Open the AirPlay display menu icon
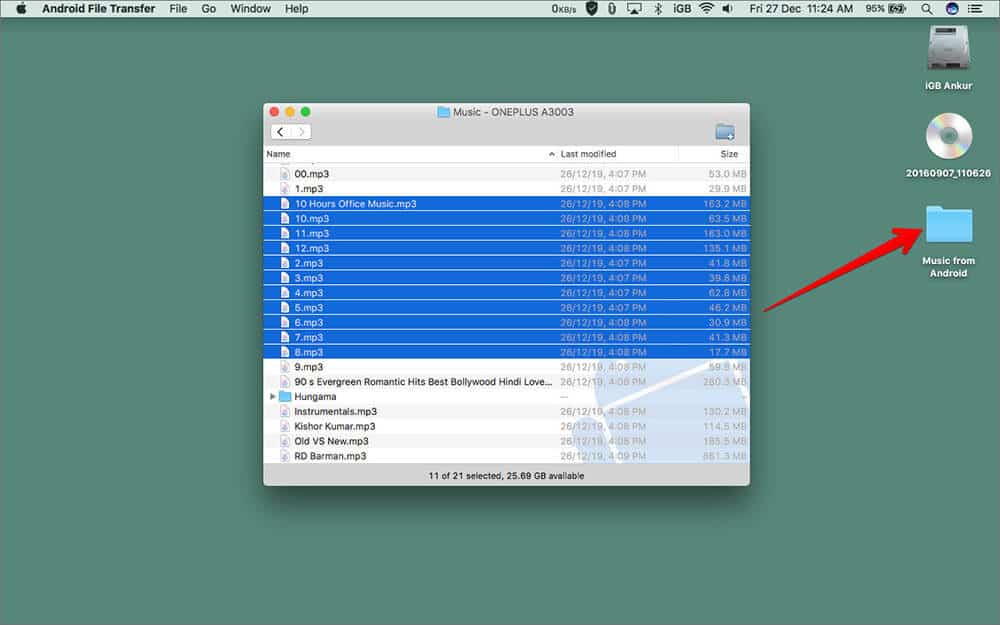 click(634, 8)
